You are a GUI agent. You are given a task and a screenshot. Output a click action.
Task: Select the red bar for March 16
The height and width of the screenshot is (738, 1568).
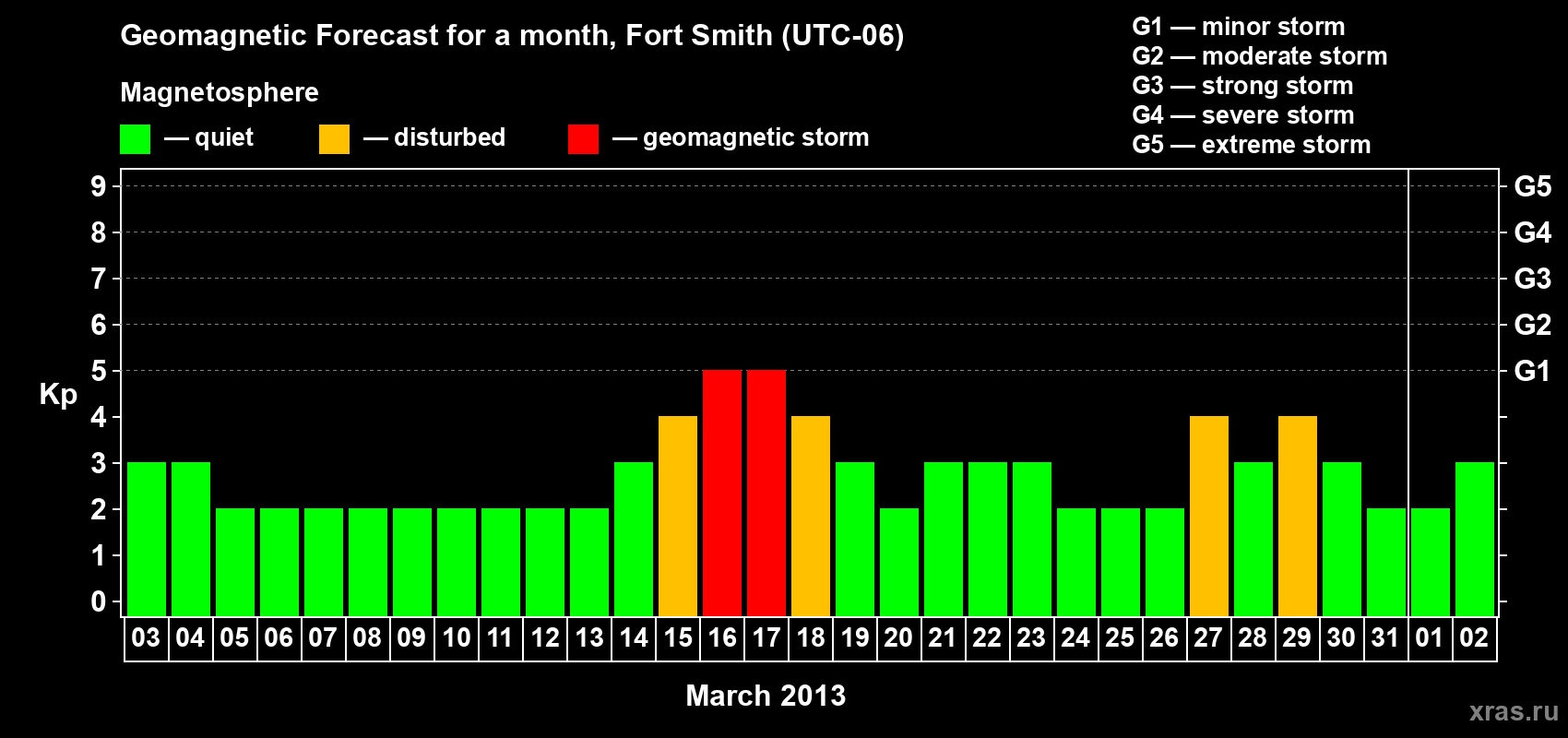click(x=722, y=493)
